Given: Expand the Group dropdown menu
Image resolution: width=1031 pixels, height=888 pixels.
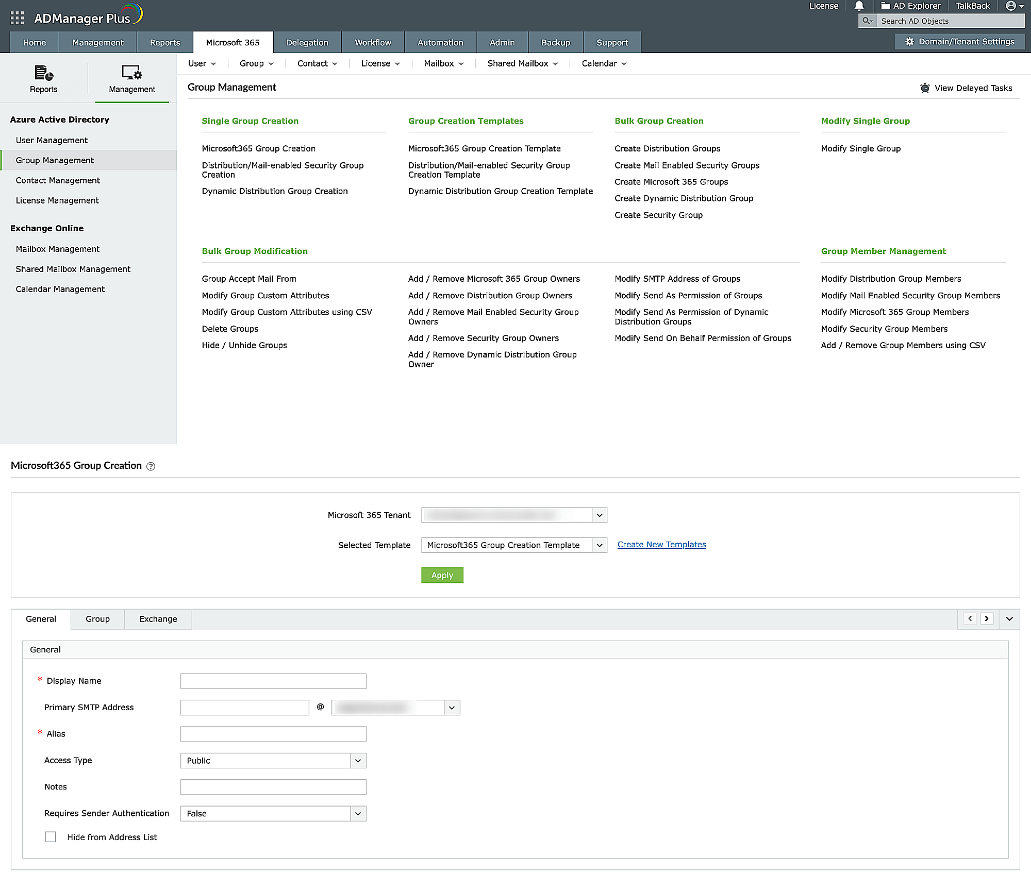Looking at the screenshot, I should pos(256,64).
